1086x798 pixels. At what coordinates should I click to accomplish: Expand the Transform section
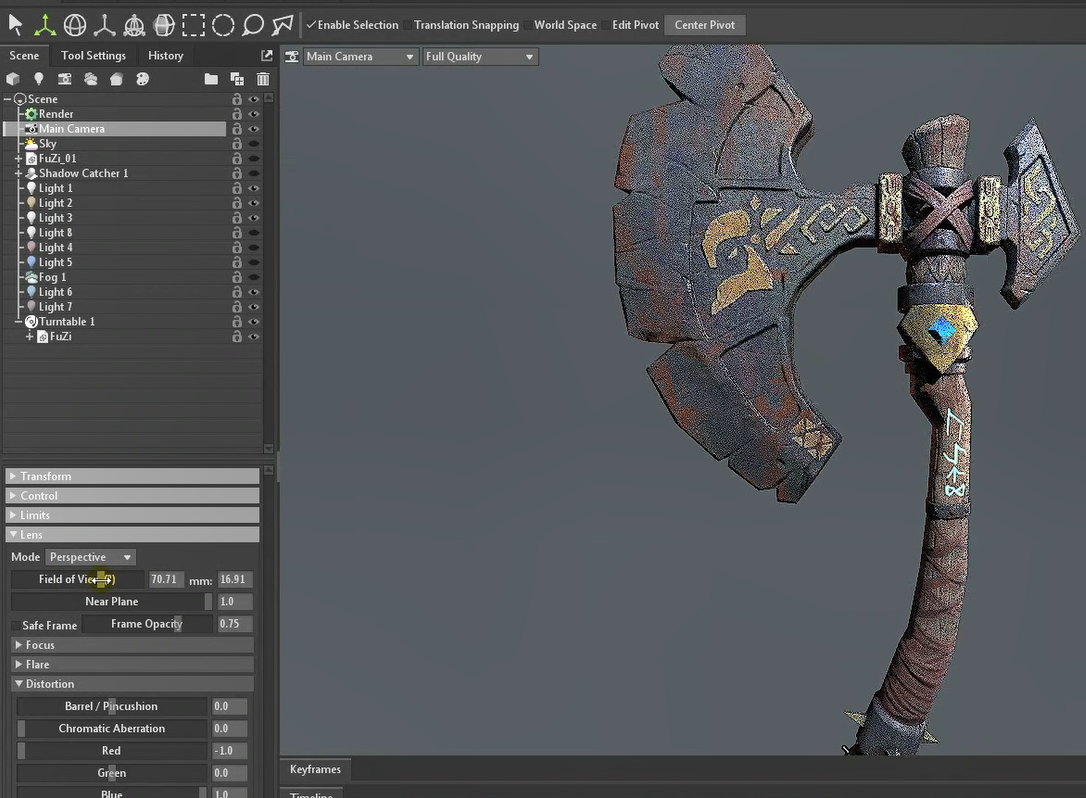point(46,477)
